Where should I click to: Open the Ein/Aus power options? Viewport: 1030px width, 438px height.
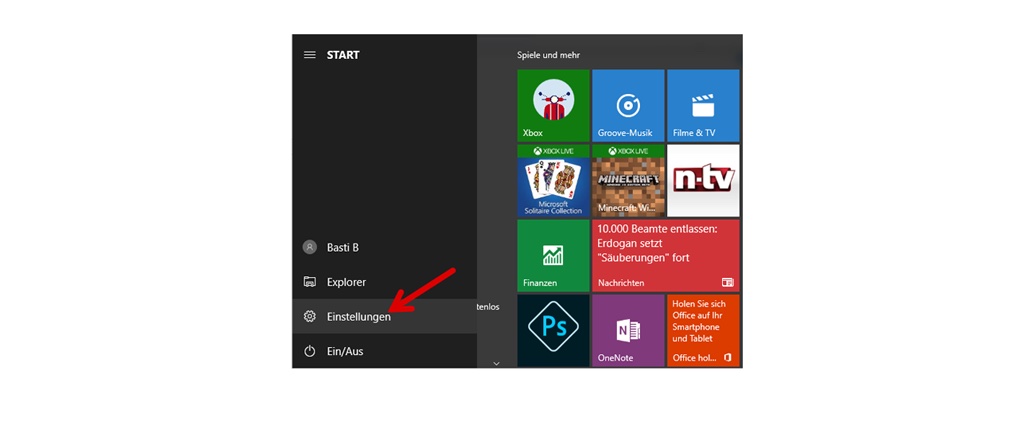[384, 351]
